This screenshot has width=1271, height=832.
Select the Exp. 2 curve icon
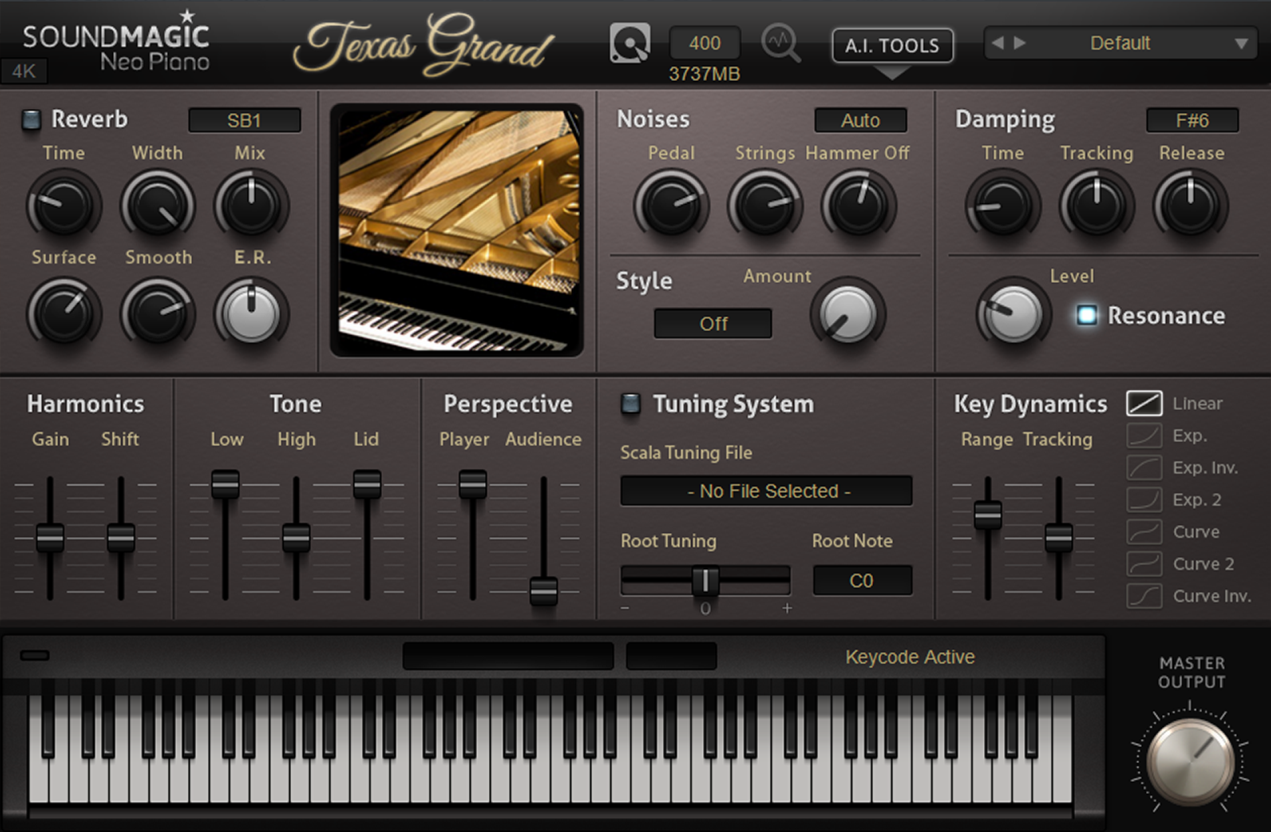pos(1144,499)
